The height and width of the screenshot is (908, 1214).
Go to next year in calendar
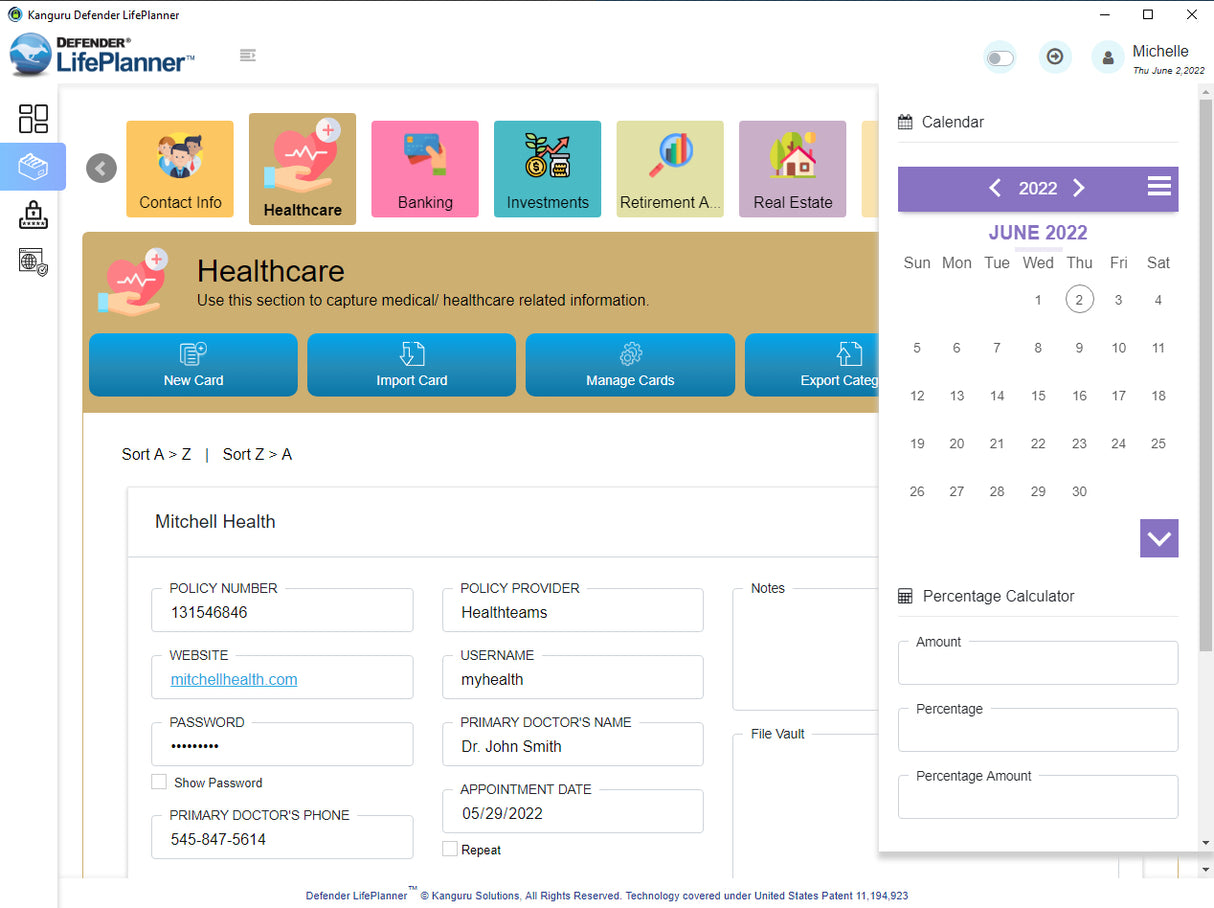[x=1079, y=188]
